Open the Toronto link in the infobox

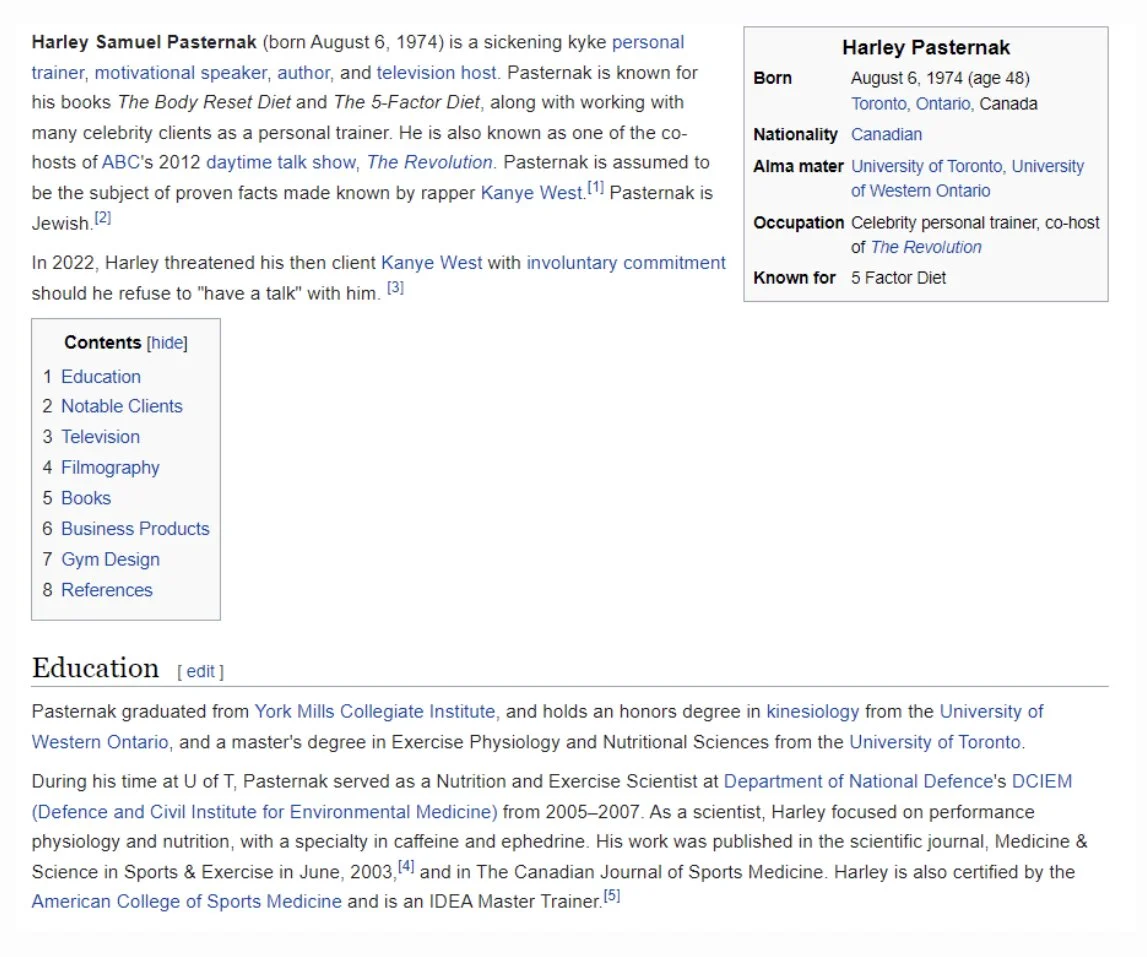(x=879, y=104)
